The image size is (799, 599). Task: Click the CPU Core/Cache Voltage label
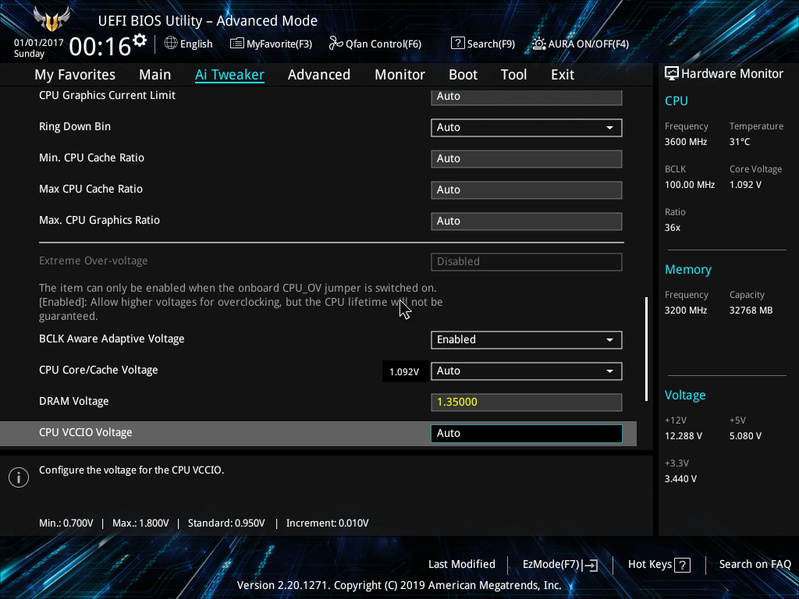tap(98, 370)
